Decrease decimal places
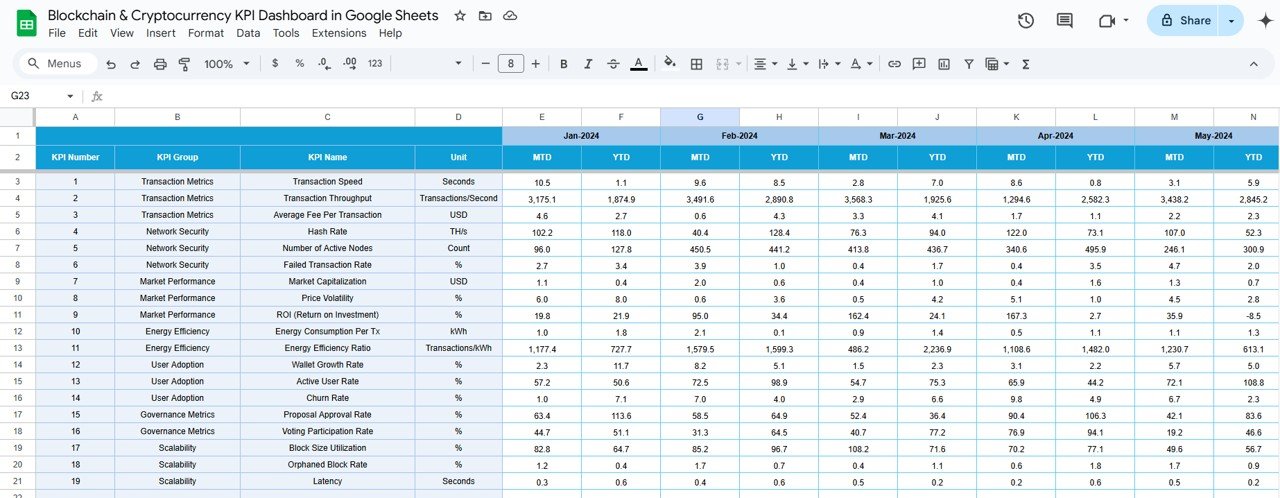Screen dimensions: 1280x498 coord(324,64)
